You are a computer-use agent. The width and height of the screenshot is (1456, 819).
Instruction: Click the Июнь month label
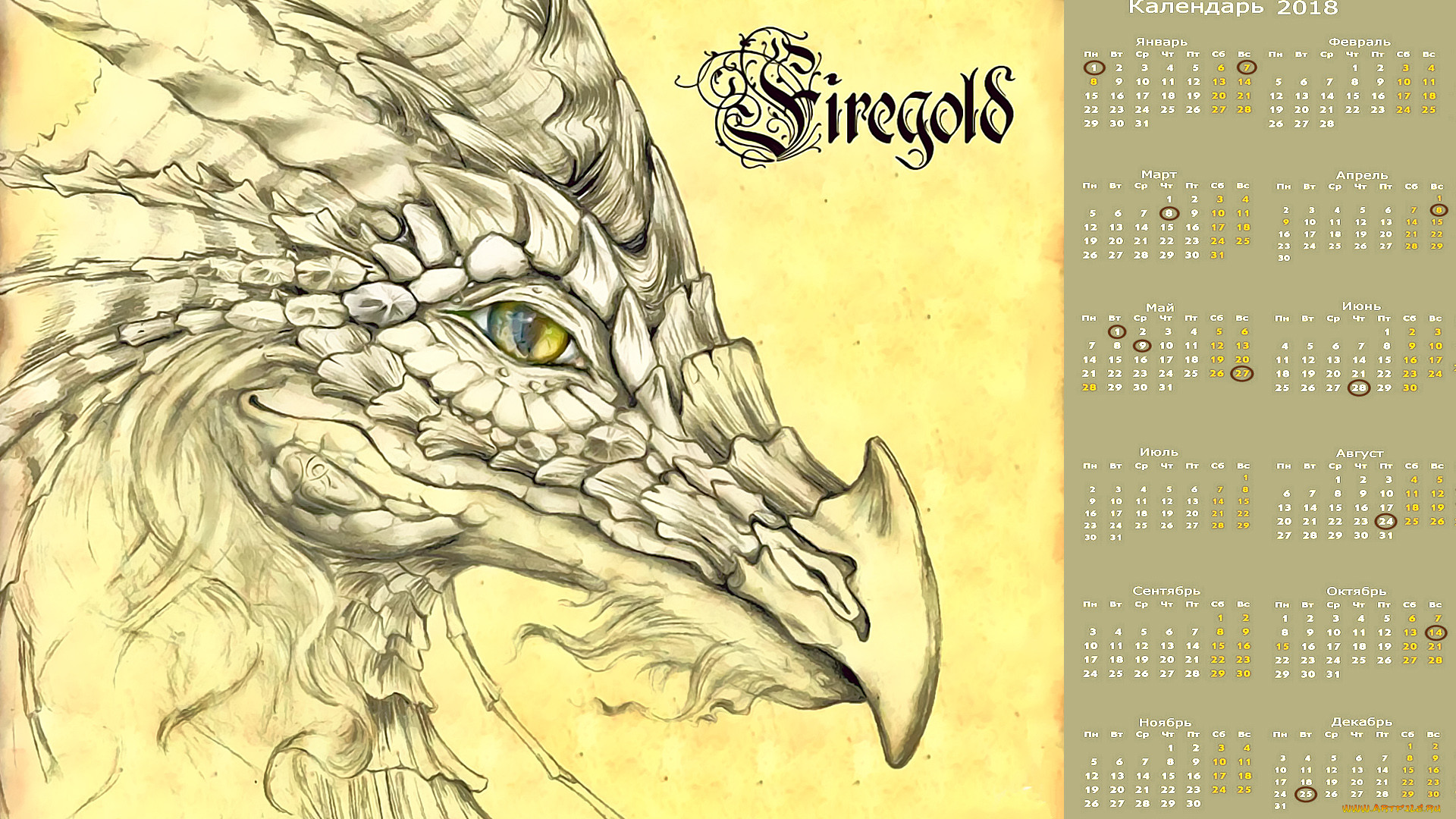[1361, 306]
